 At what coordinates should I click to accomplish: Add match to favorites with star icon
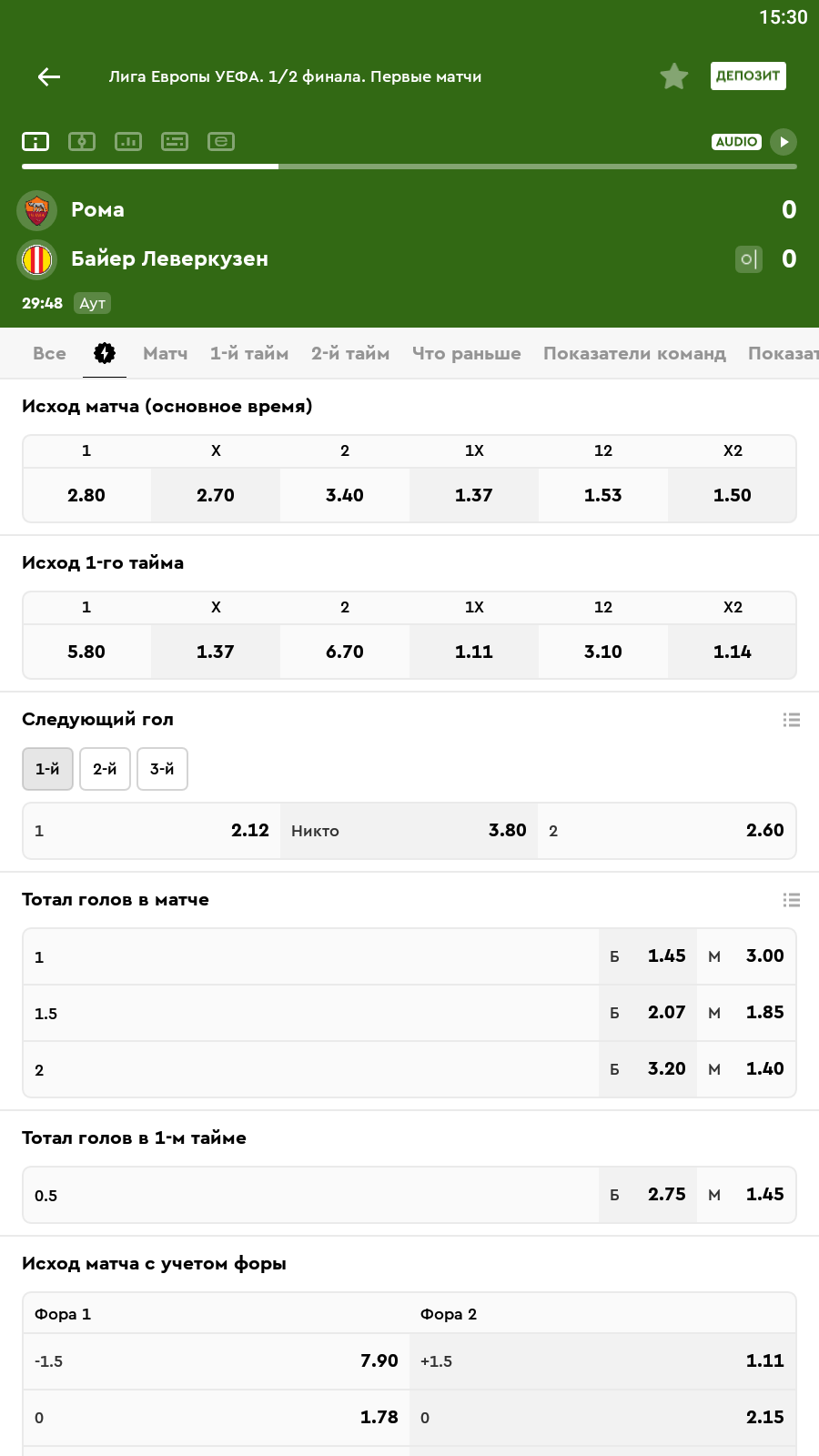(x=674, y=76)
